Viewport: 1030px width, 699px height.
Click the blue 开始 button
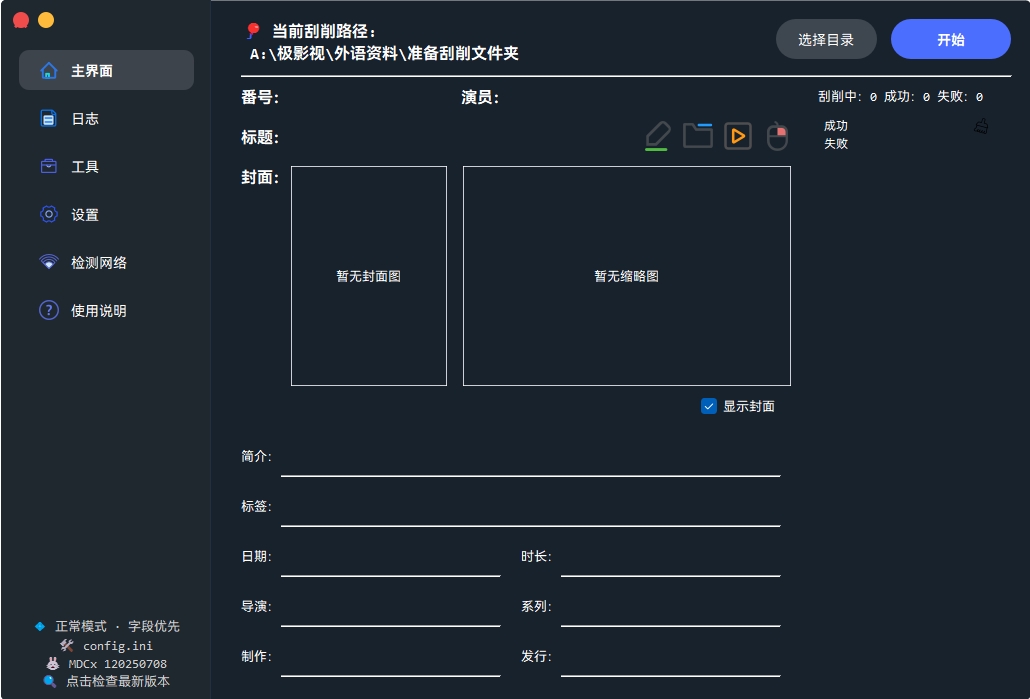click(951, 39)
